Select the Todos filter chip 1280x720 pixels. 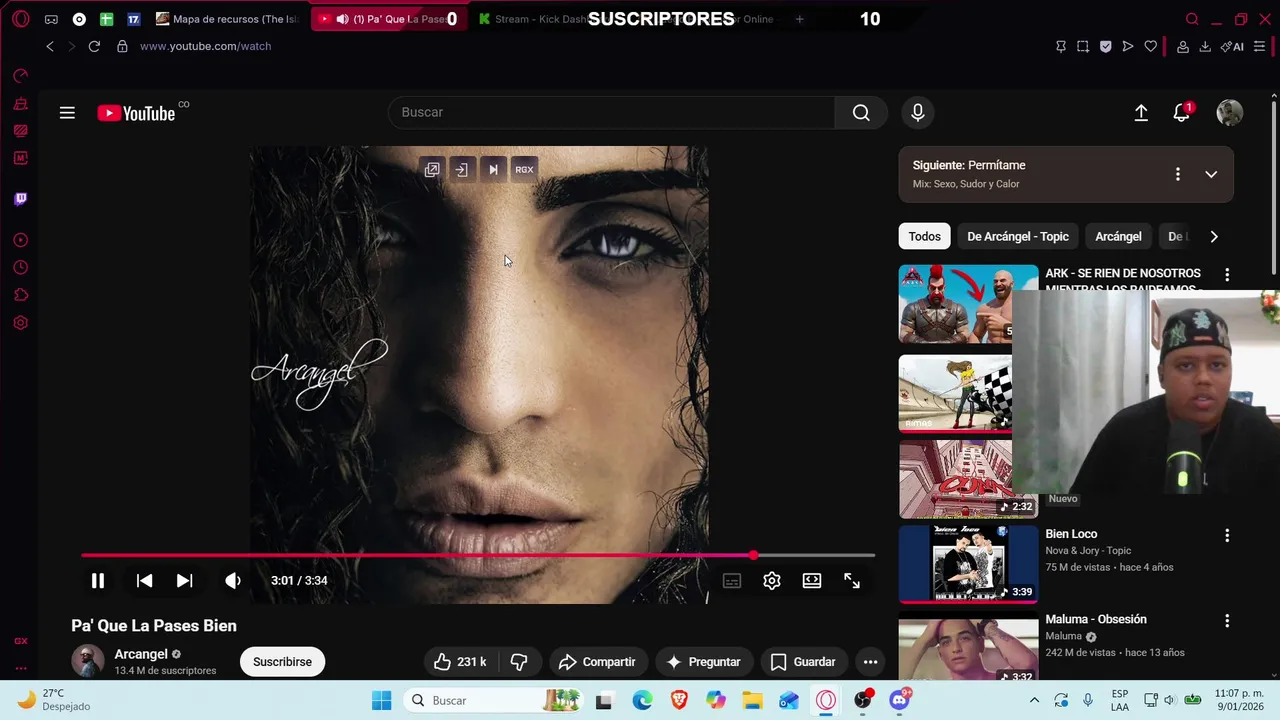[x=924, y=237]
